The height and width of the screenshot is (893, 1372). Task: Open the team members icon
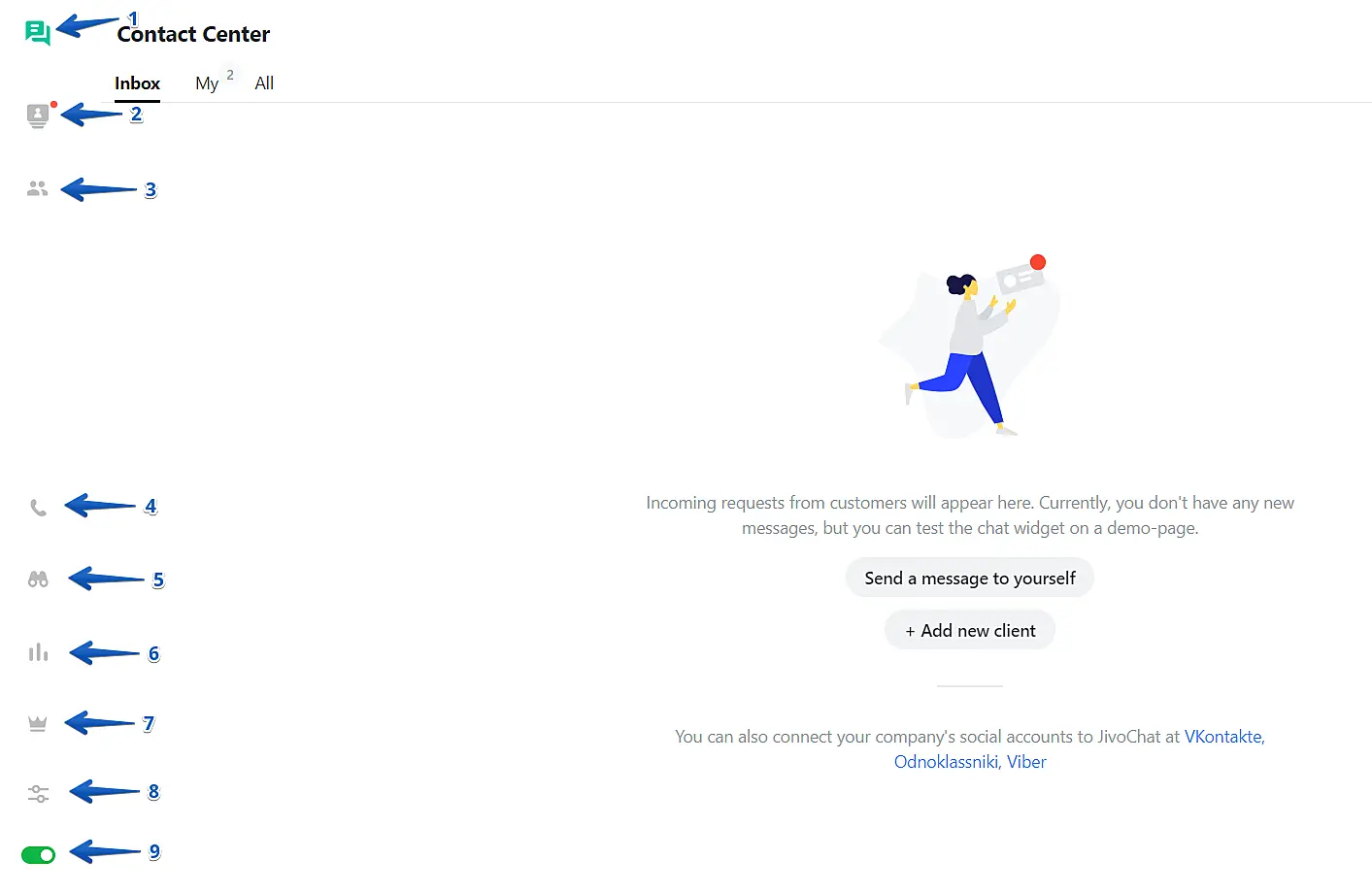click(x=38, y=189)
